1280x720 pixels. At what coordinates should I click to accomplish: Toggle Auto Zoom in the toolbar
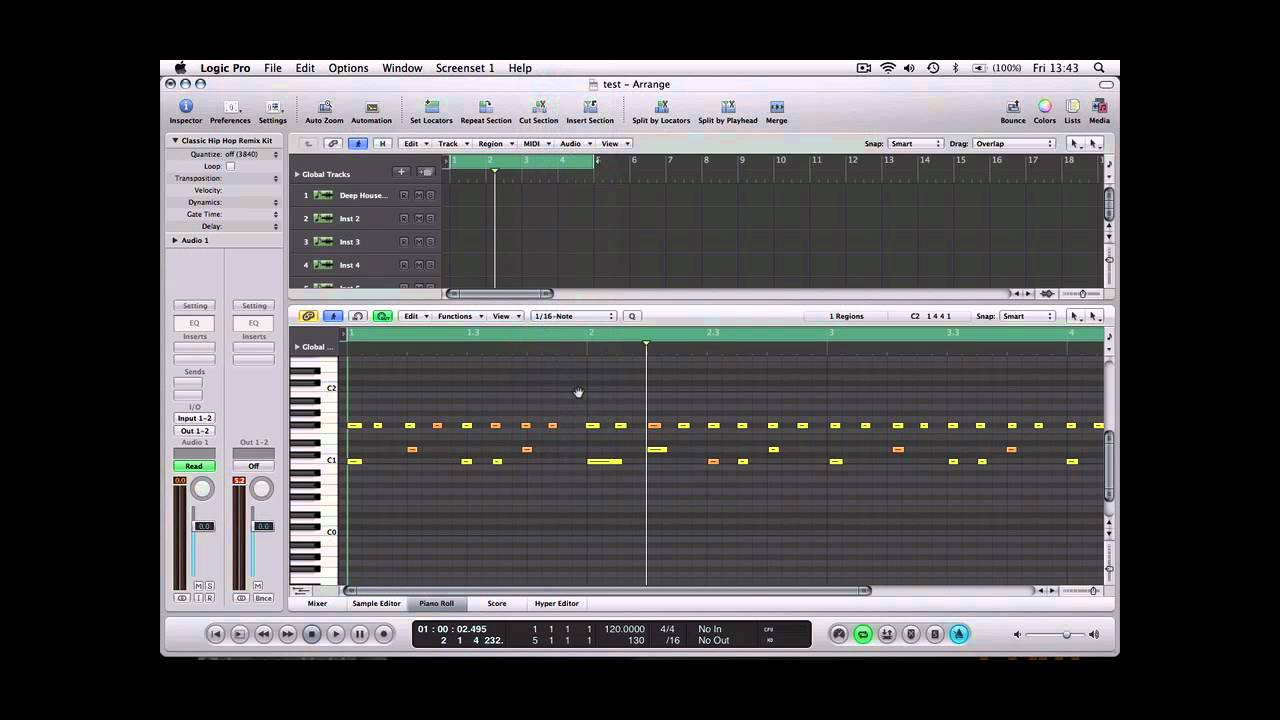pos(324,107)
